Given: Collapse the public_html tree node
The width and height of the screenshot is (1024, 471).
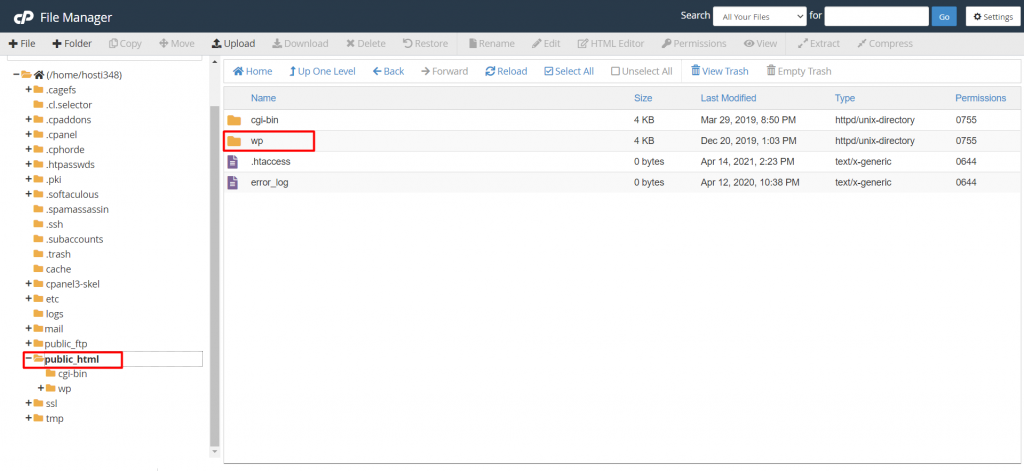Looking at the screenshot, I should coord(29,359).
